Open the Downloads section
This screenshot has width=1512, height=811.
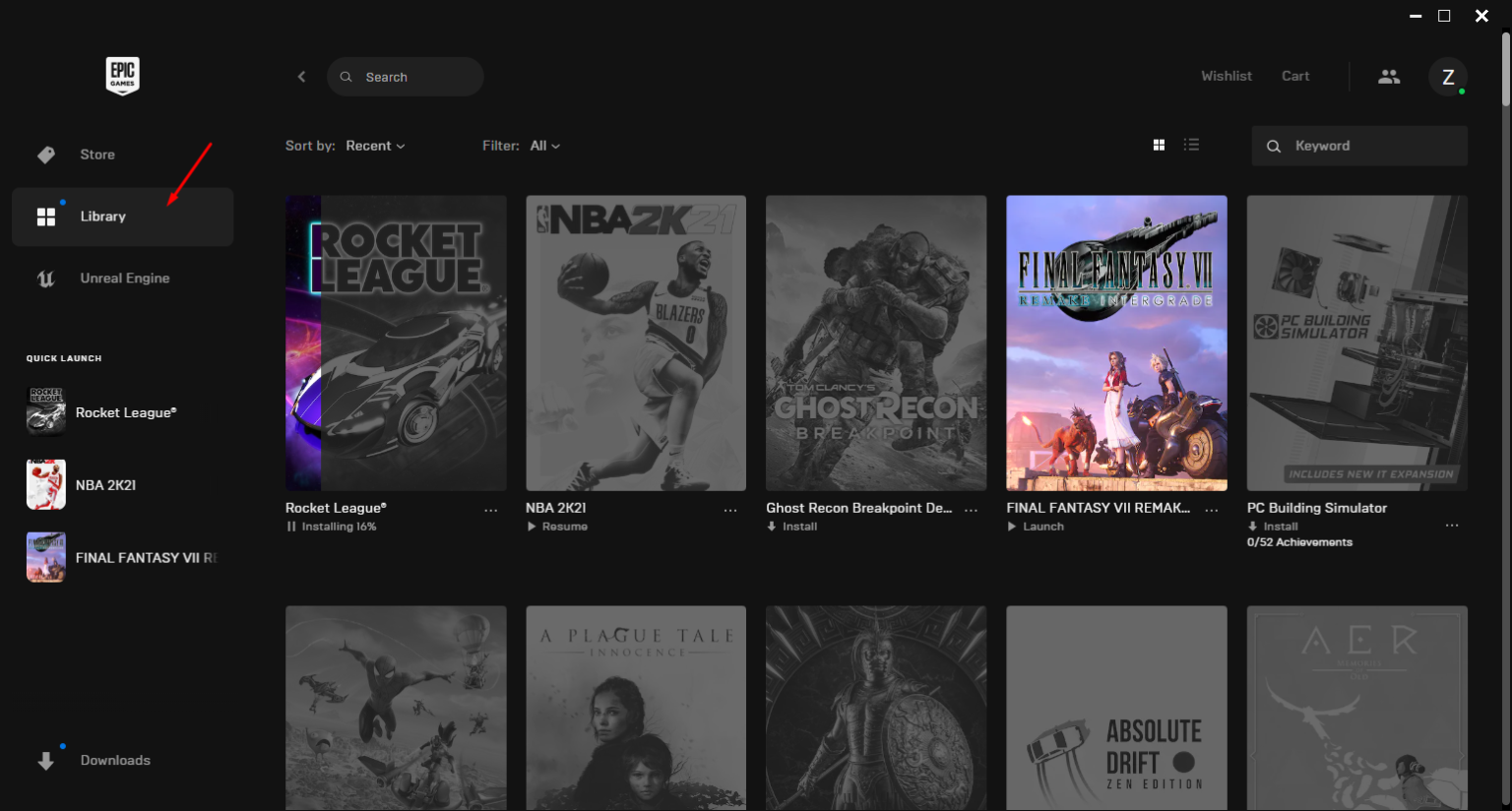click(122, 761)
